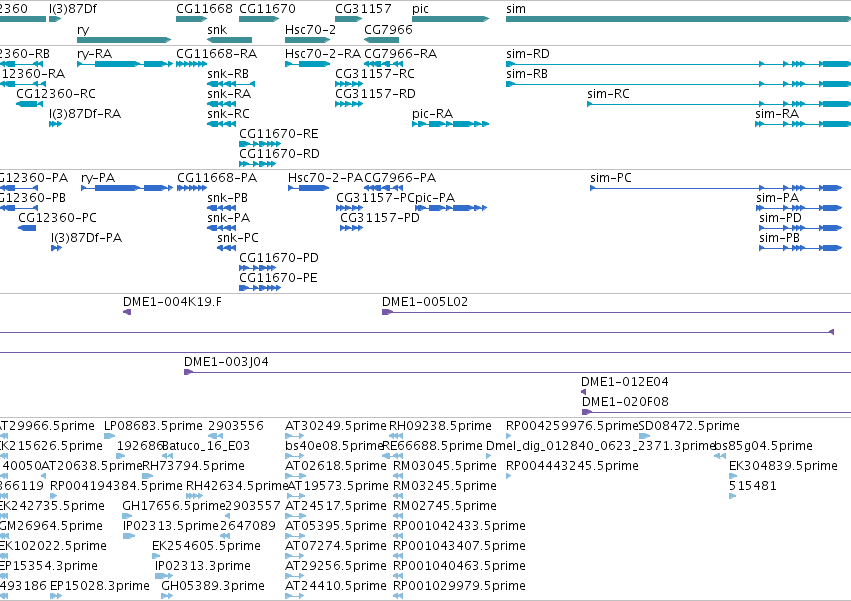Click the sim gene track bar
The width and height of the screenshot is (851, 601).
(x=678, y=19)
